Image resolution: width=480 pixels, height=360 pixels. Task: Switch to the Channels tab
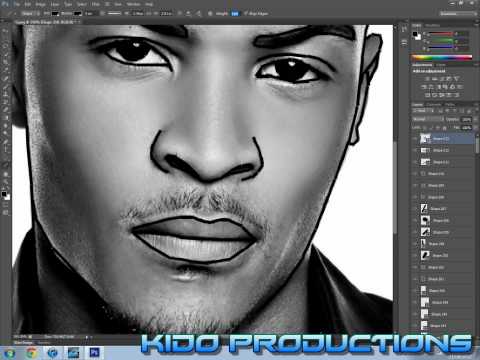tap(434, 104)
